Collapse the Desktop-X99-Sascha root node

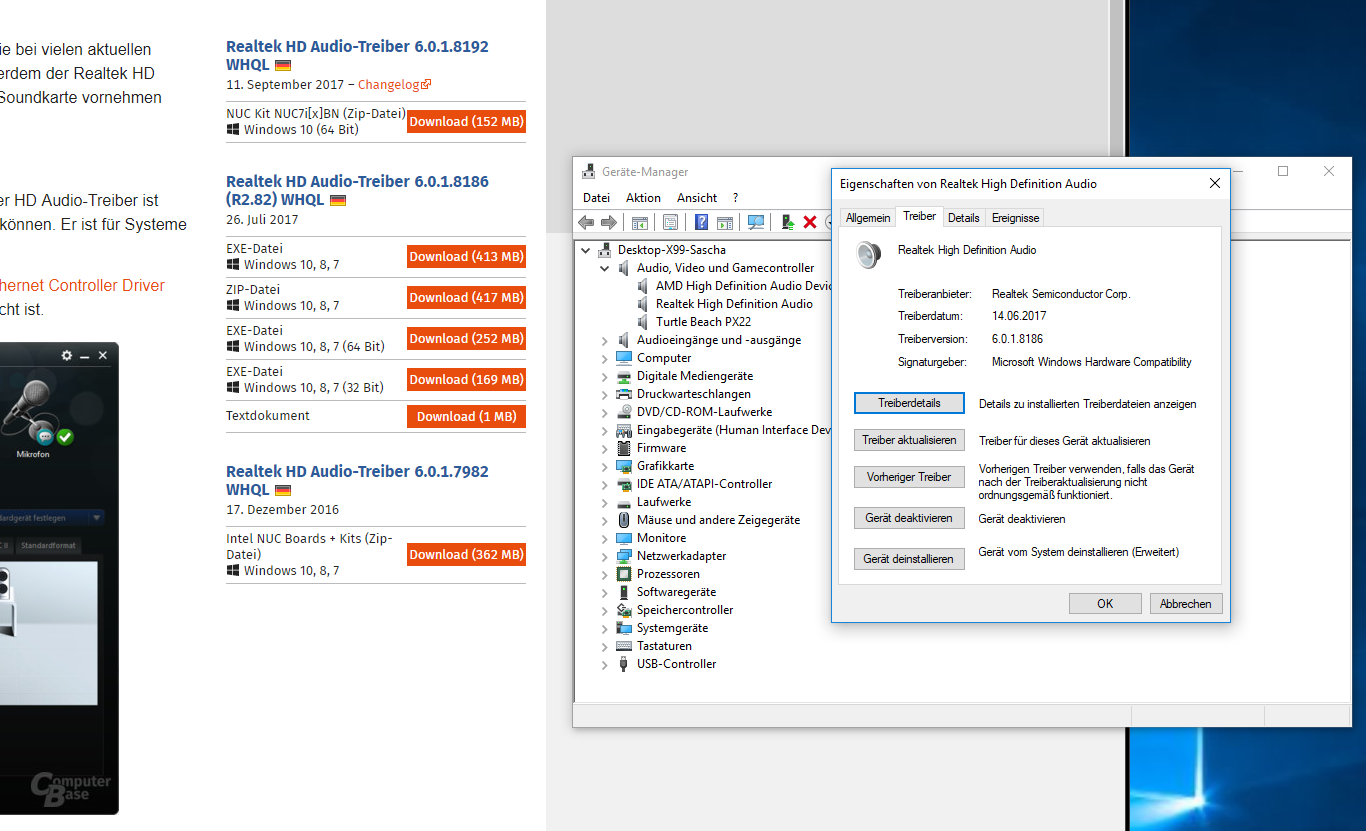586,250
